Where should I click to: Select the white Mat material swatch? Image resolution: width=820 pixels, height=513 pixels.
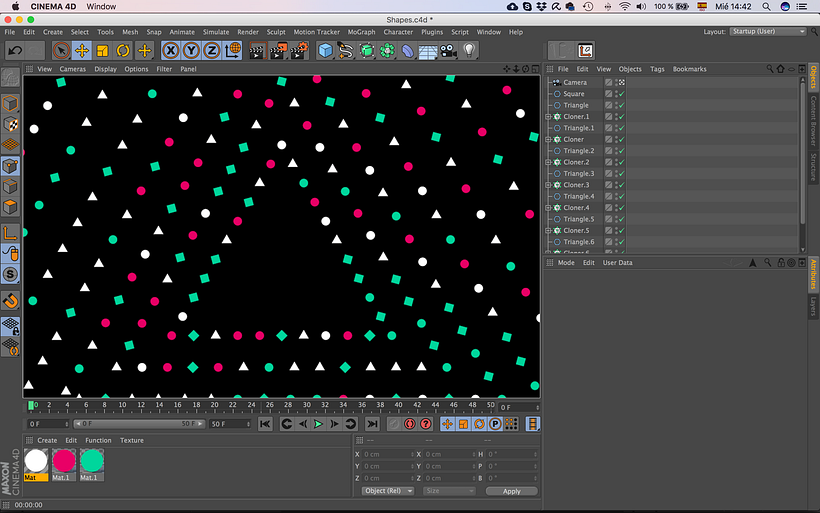[x=36, y=461]
